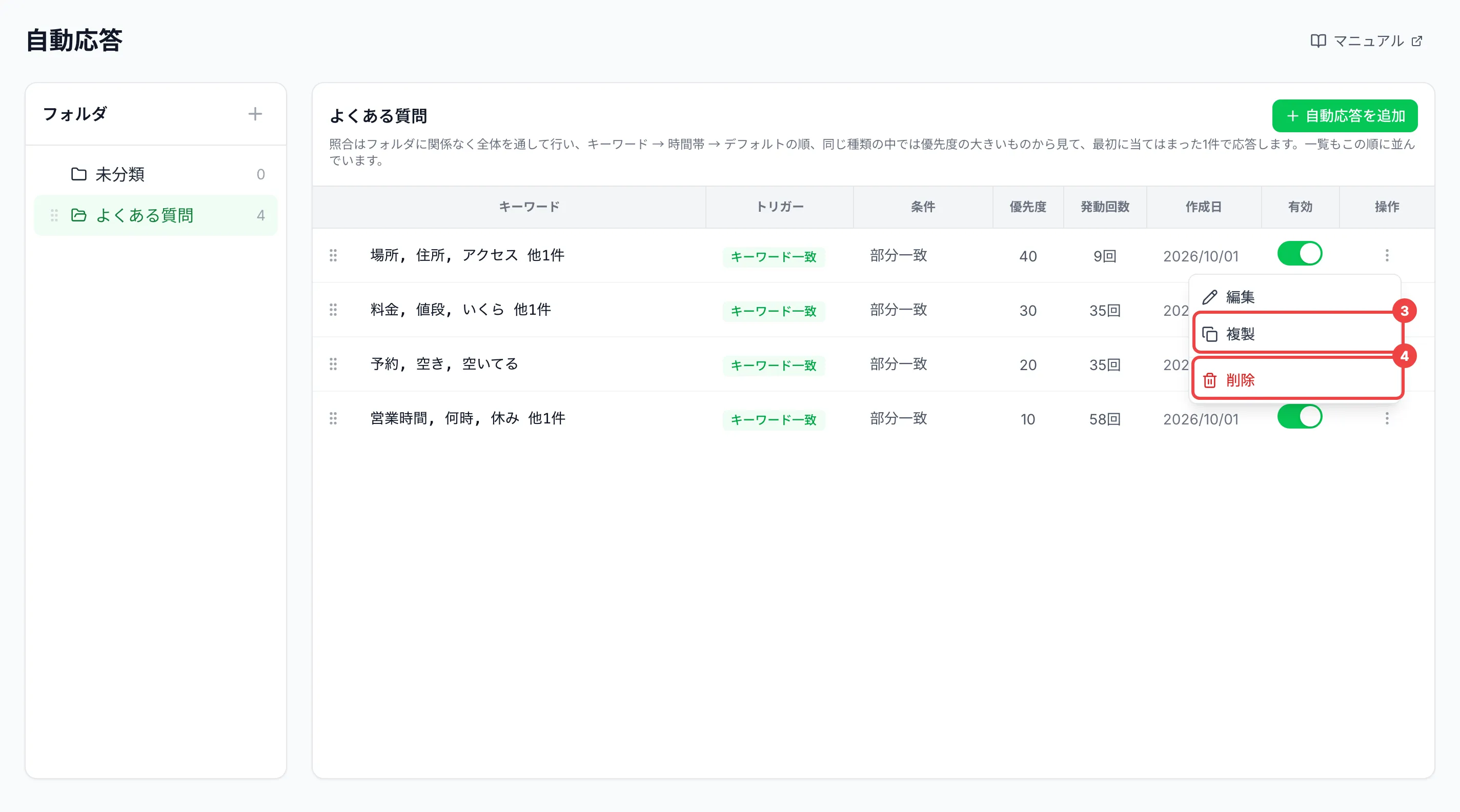Grab the drag handle of the 場所, 住所 row
The width and height of the screenshot is (1460, 812).
(333, 256)
